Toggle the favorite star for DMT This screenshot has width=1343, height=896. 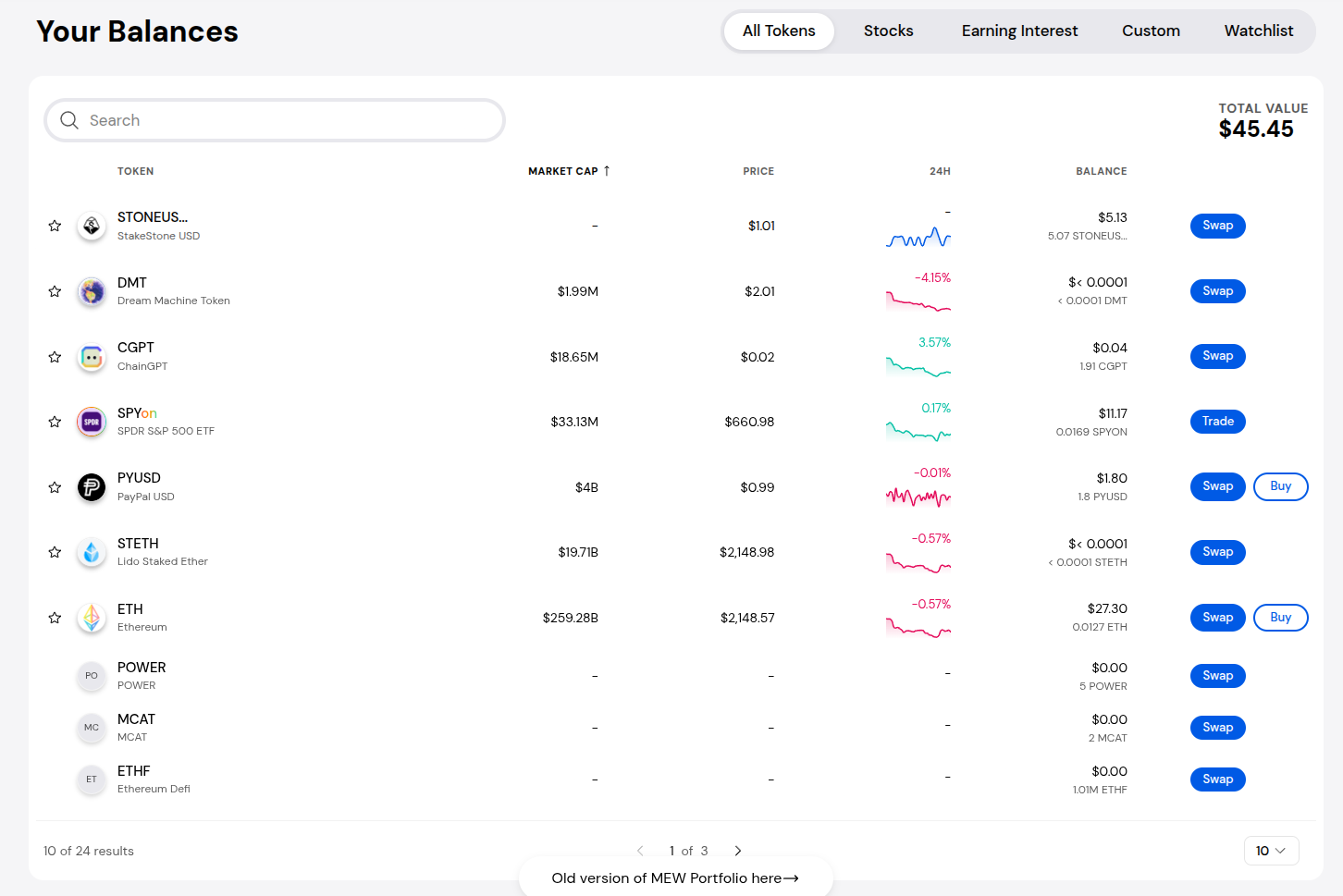55,291
